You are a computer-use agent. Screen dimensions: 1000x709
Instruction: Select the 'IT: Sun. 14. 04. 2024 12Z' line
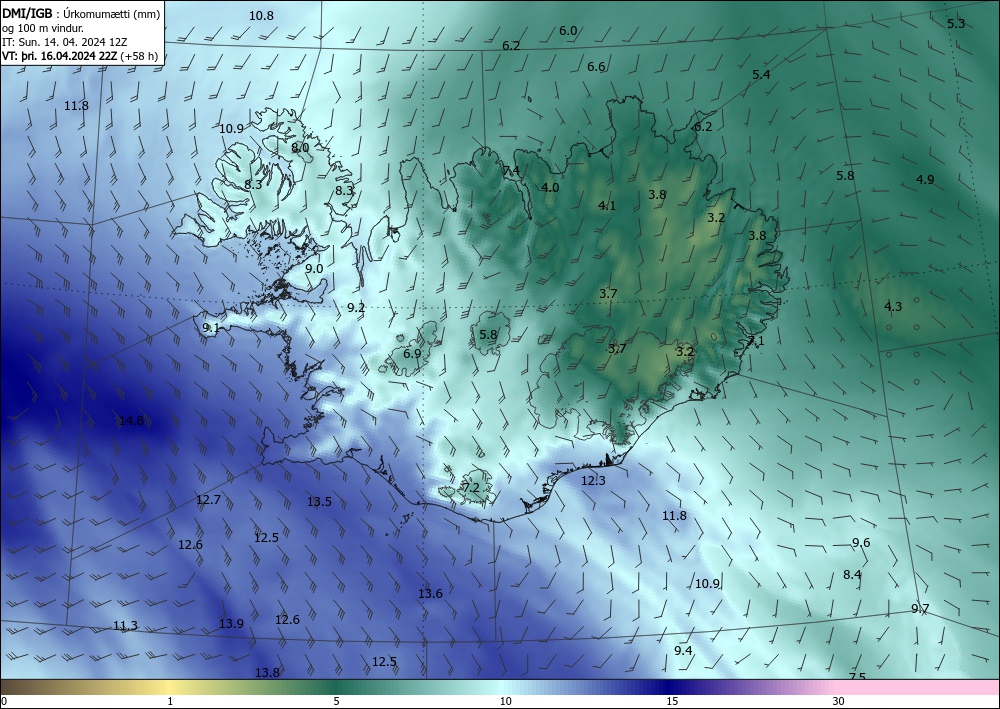(x=64, y=42)
